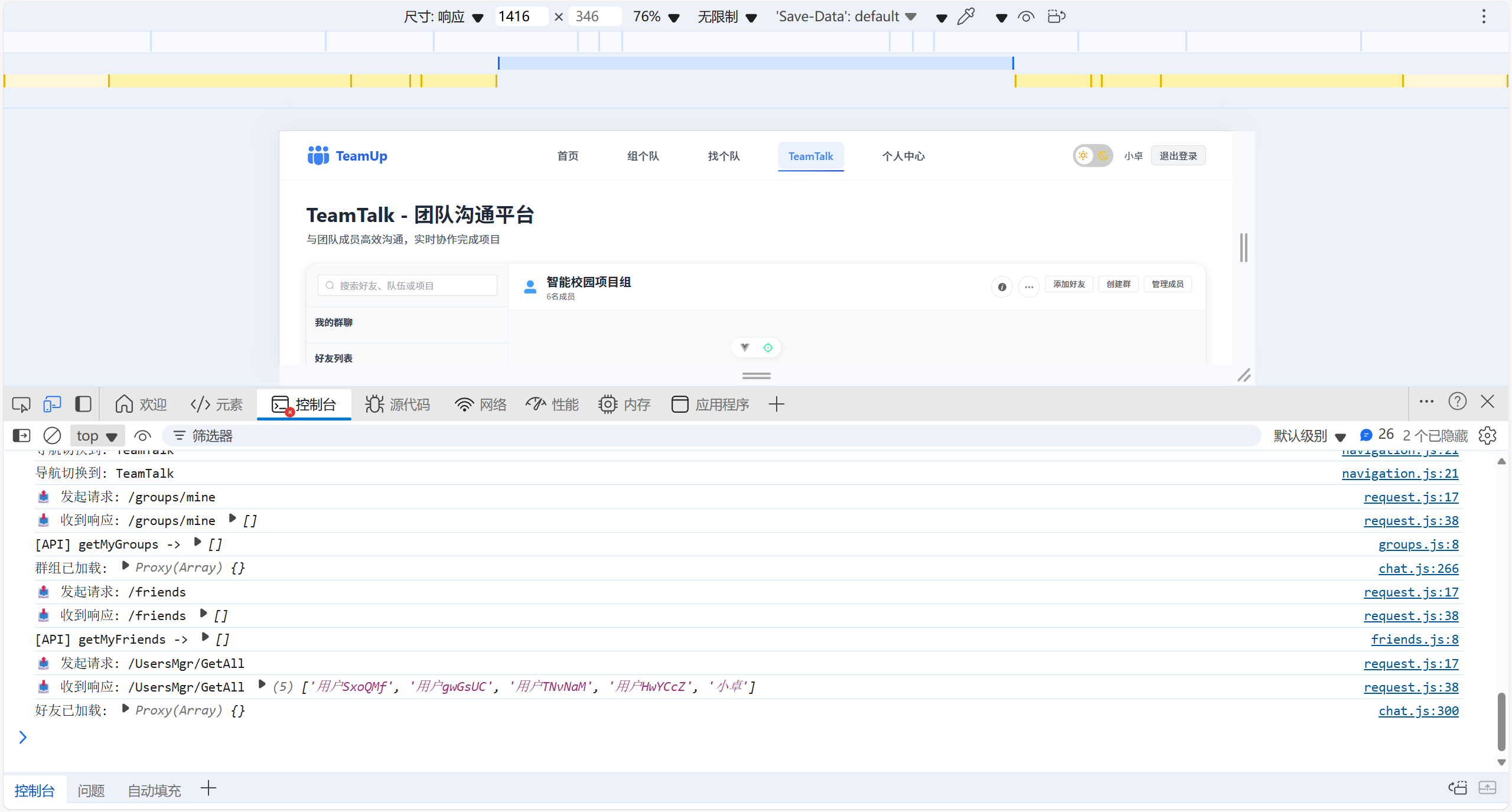Click the 搜索好友、队伍或项目 search field
1512x812 pixels.
(x=406, y=285)
